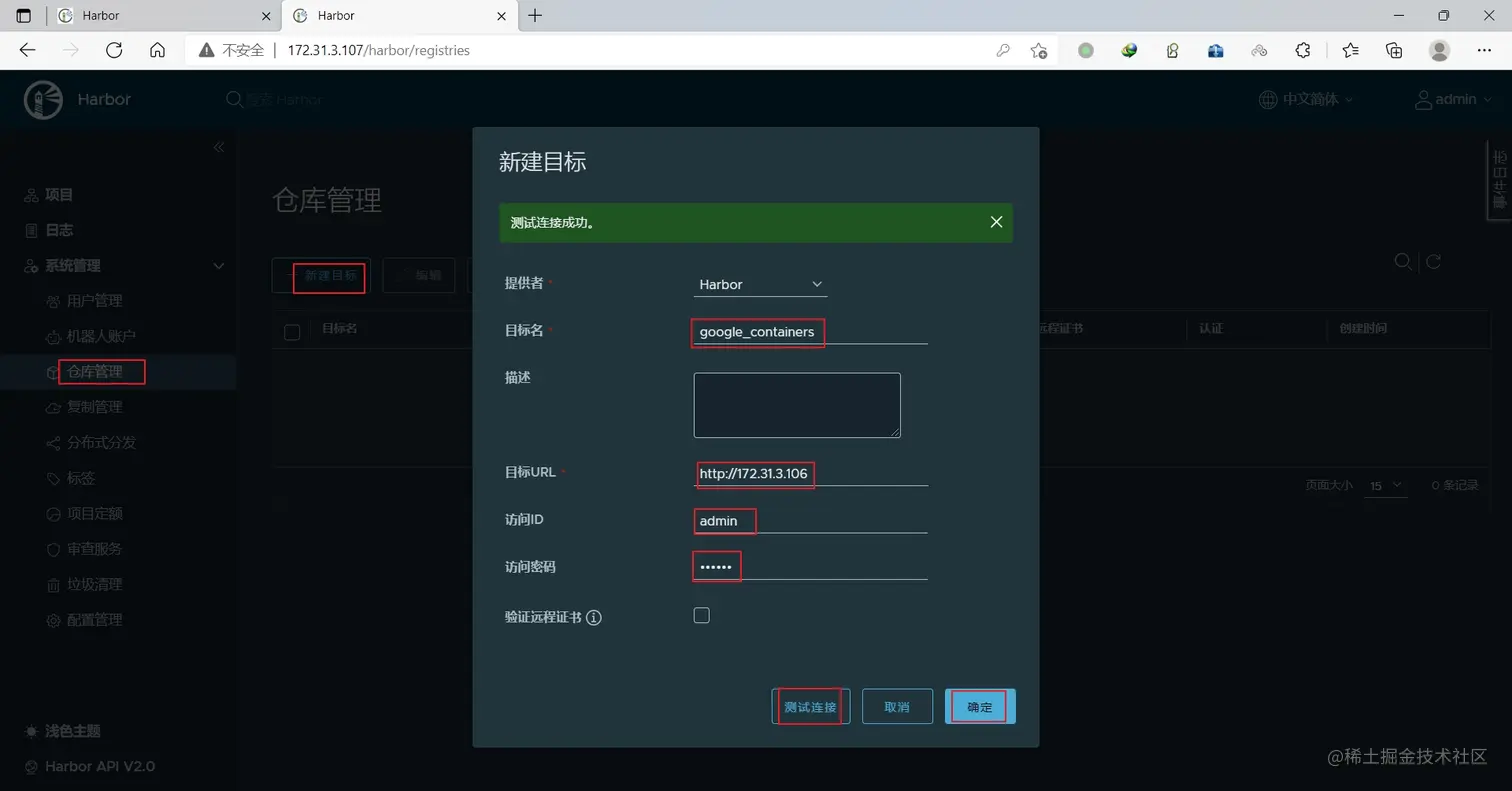This screenshot has height=791, width=1512.
Task: Click the 取消 cancel button
Action: pos(897,706)
